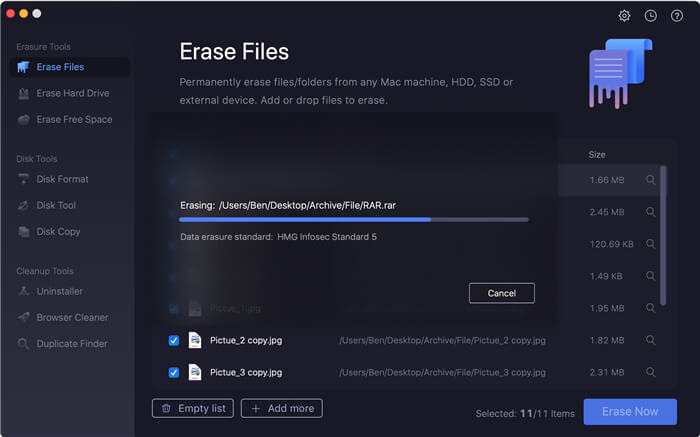This screenshot has height=437, width=700.
Task: Open the settings gear icon
Action: tap(624, 16)
